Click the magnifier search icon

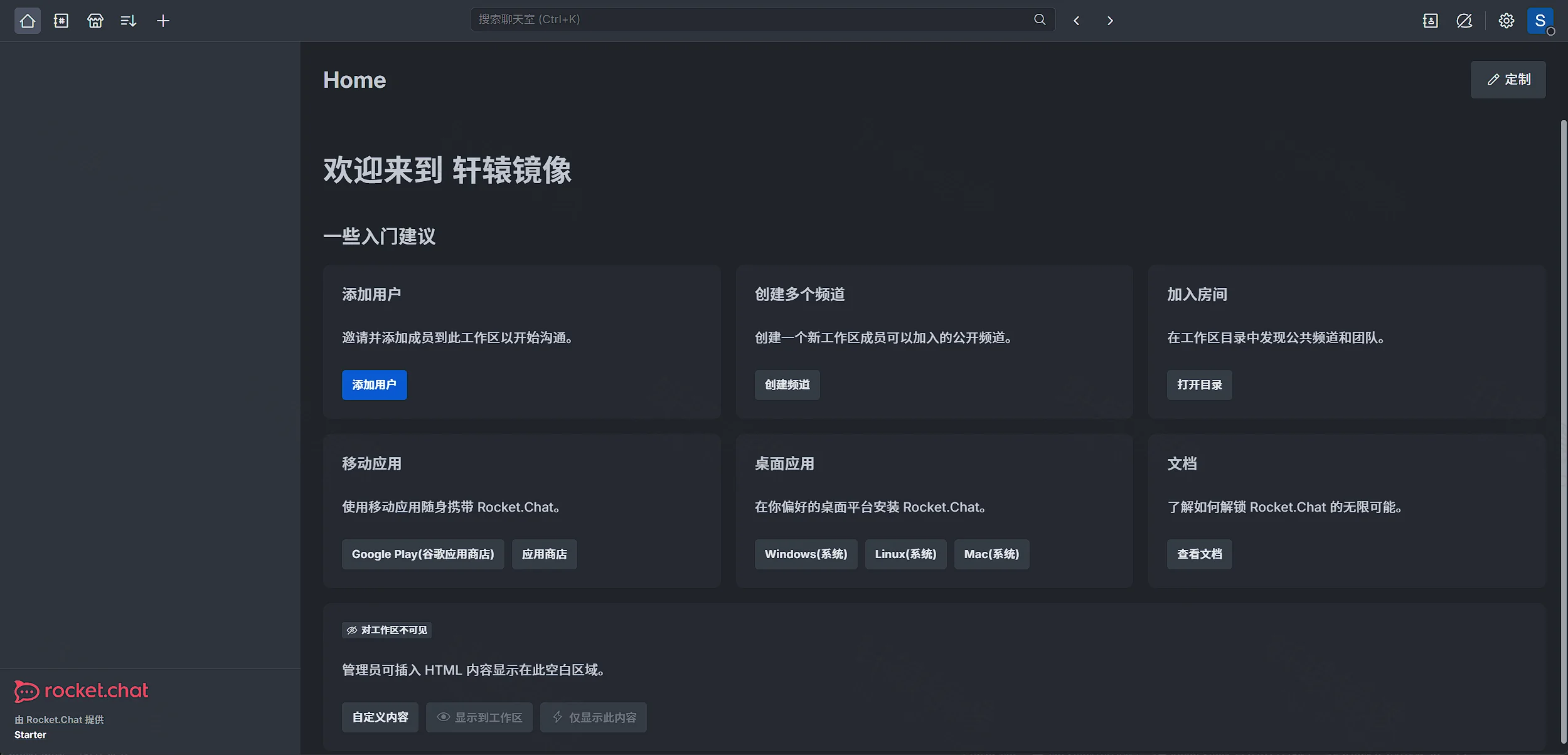coord(1040,19)
